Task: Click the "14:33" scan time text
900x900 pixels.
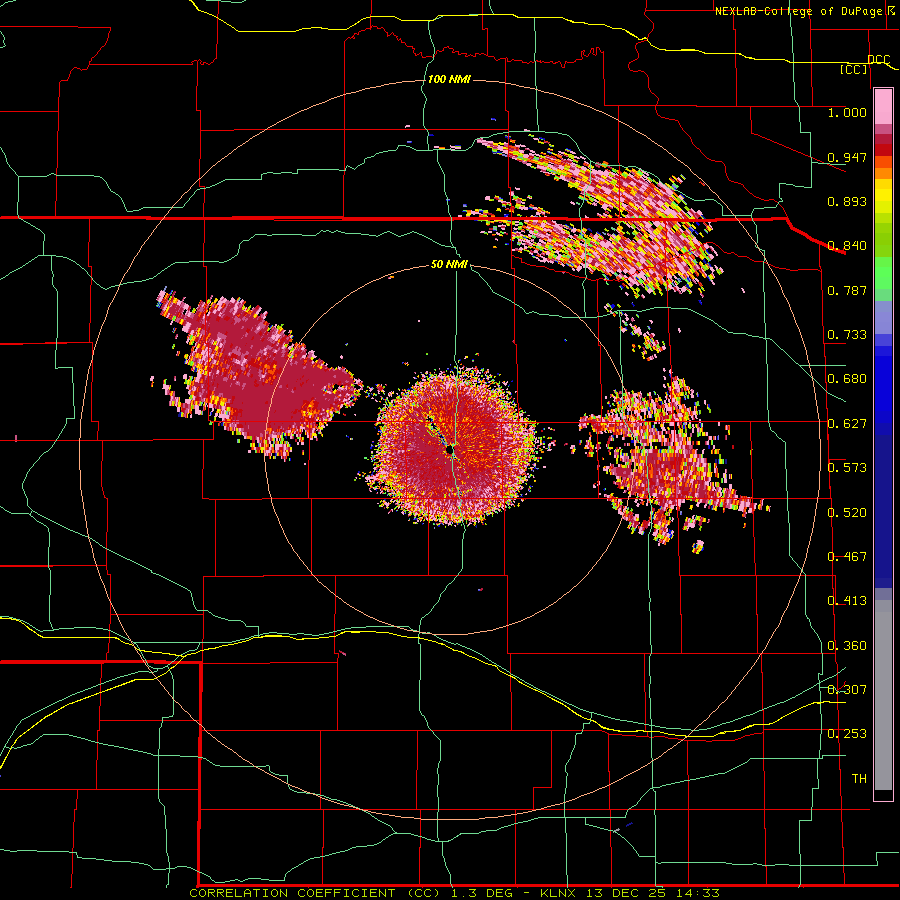Action: [697, 893]
